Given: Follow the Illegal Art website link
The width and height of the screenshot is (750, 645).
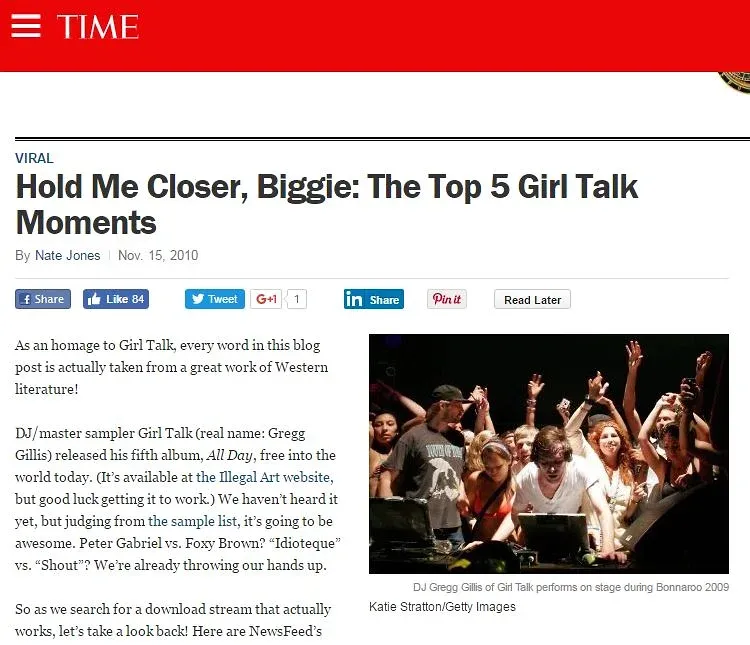Looking at the screenshot, I should (265, 477).
